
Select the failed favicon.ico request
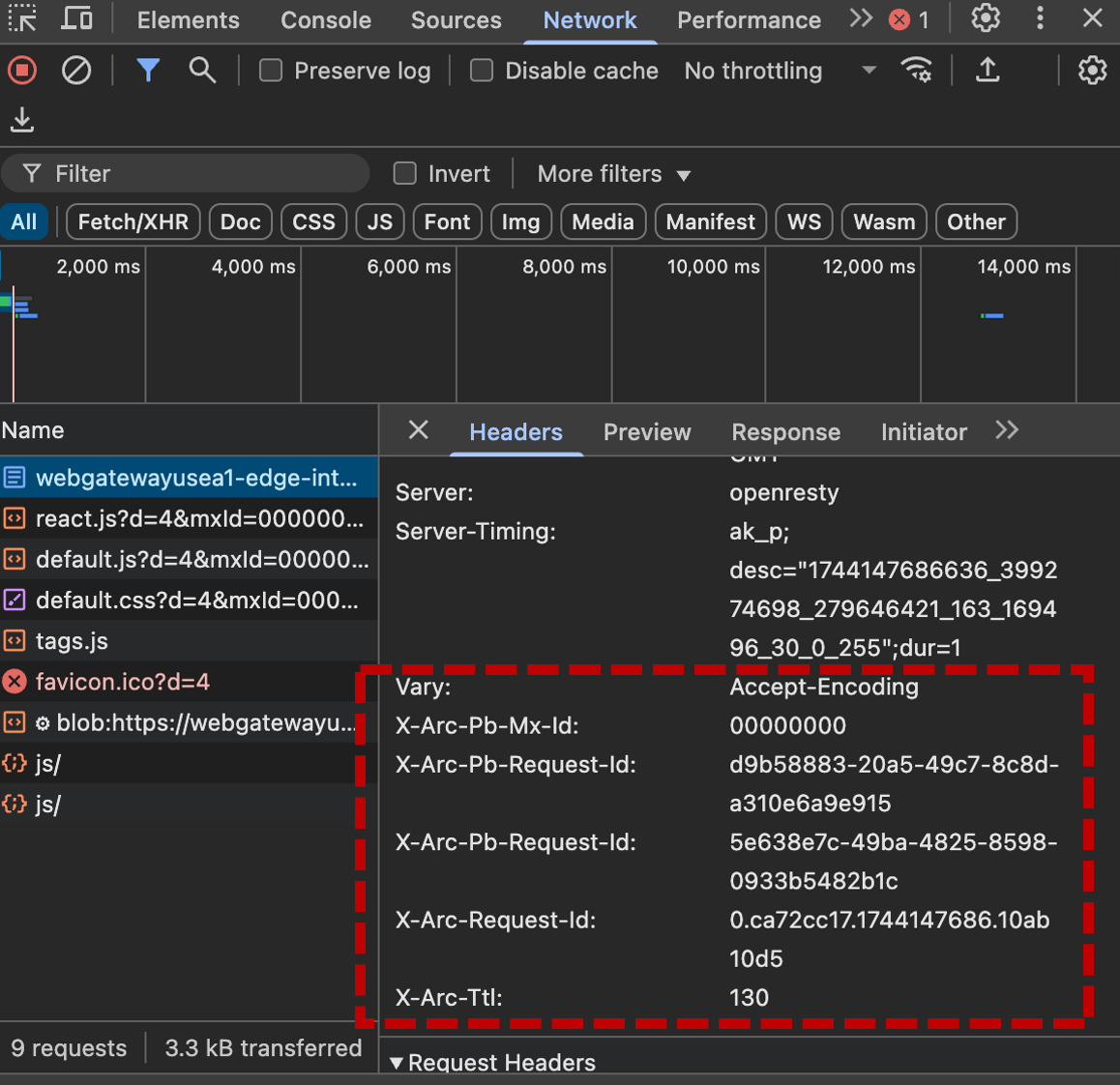click(x=189, y=682)
